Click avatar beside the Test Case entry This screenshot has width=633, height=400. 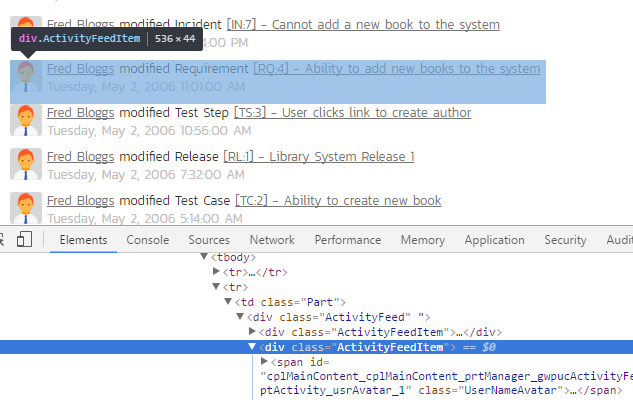(x=27, y=208)
